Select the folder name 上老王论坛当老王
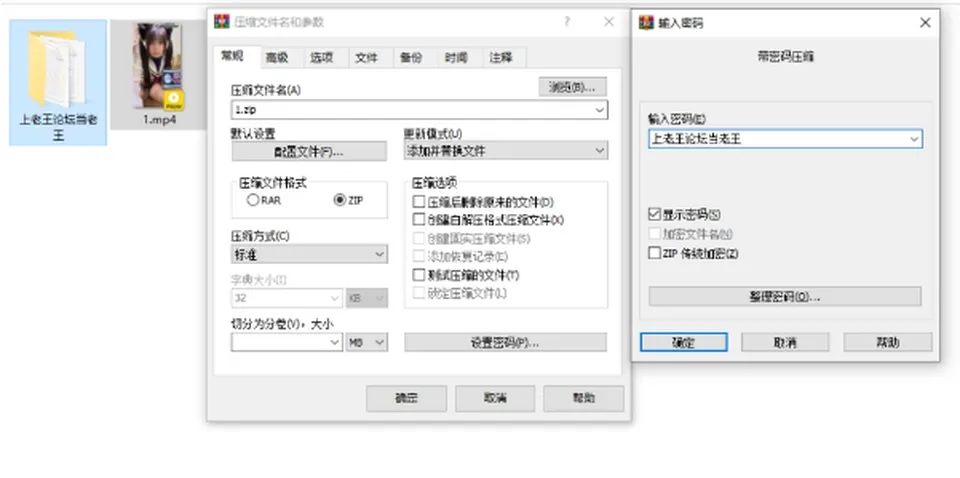This screenshot has height=478, width=960. point(58,127)
